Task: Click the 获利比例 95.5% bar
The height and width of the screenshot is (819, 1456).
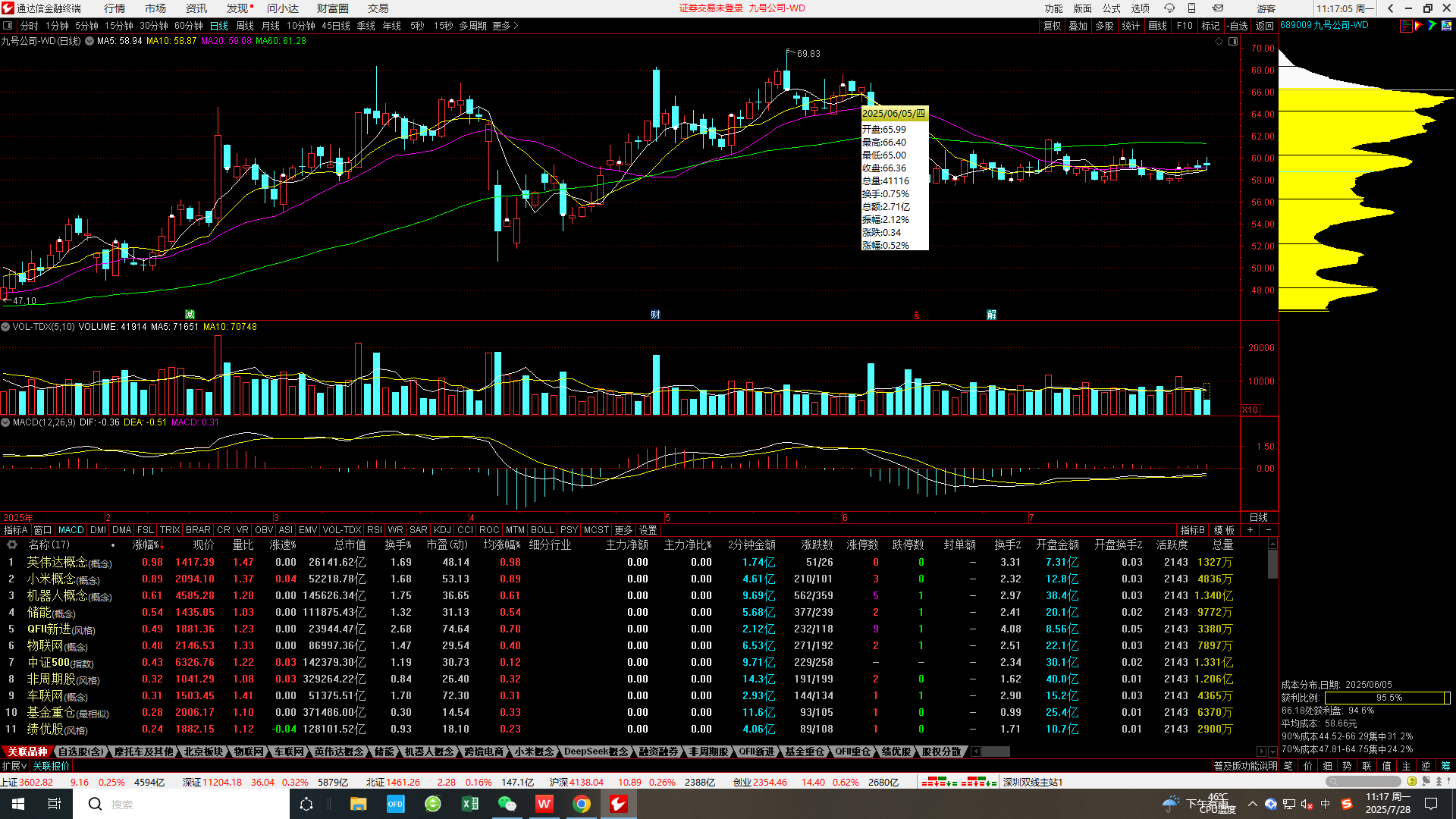Action: click(x=1388, y=698)
